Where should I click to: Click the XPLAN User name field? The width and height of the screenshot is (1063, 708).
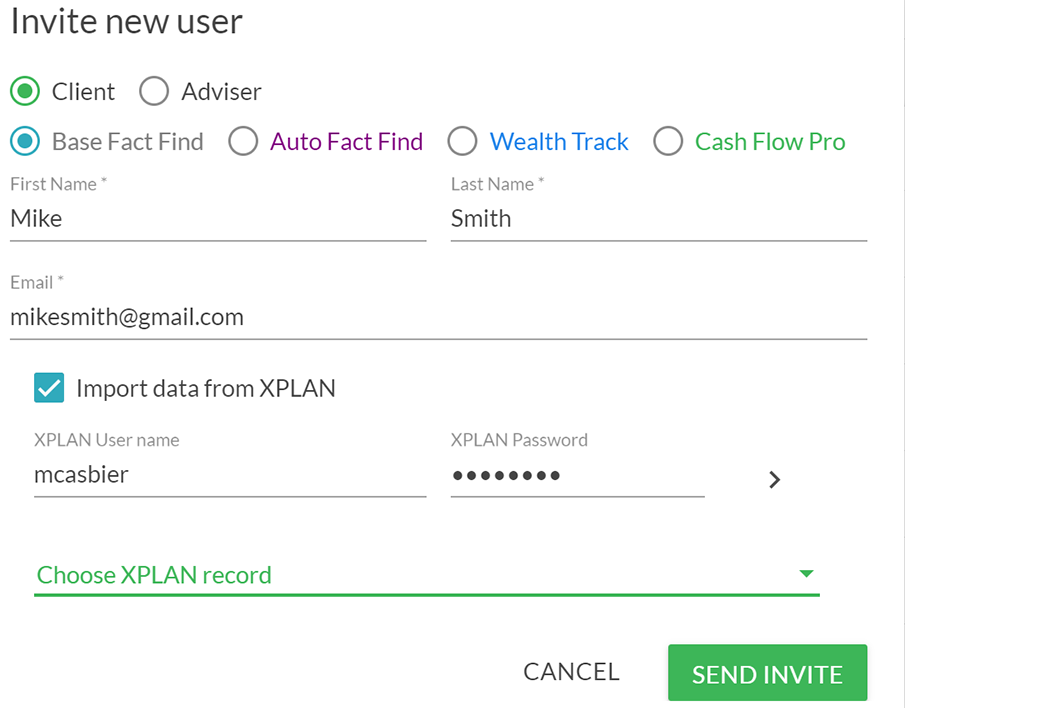[x=230, y=475]
